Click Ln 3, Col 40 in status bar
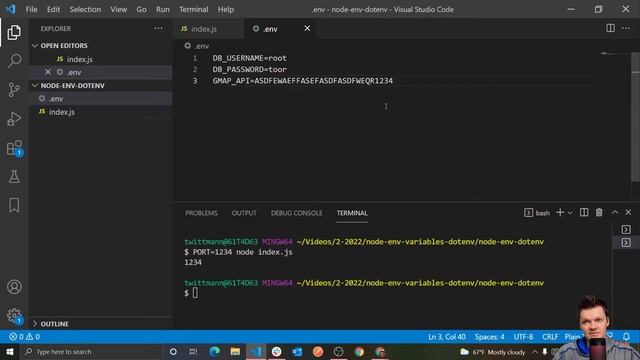 click(x=447, y=337)
